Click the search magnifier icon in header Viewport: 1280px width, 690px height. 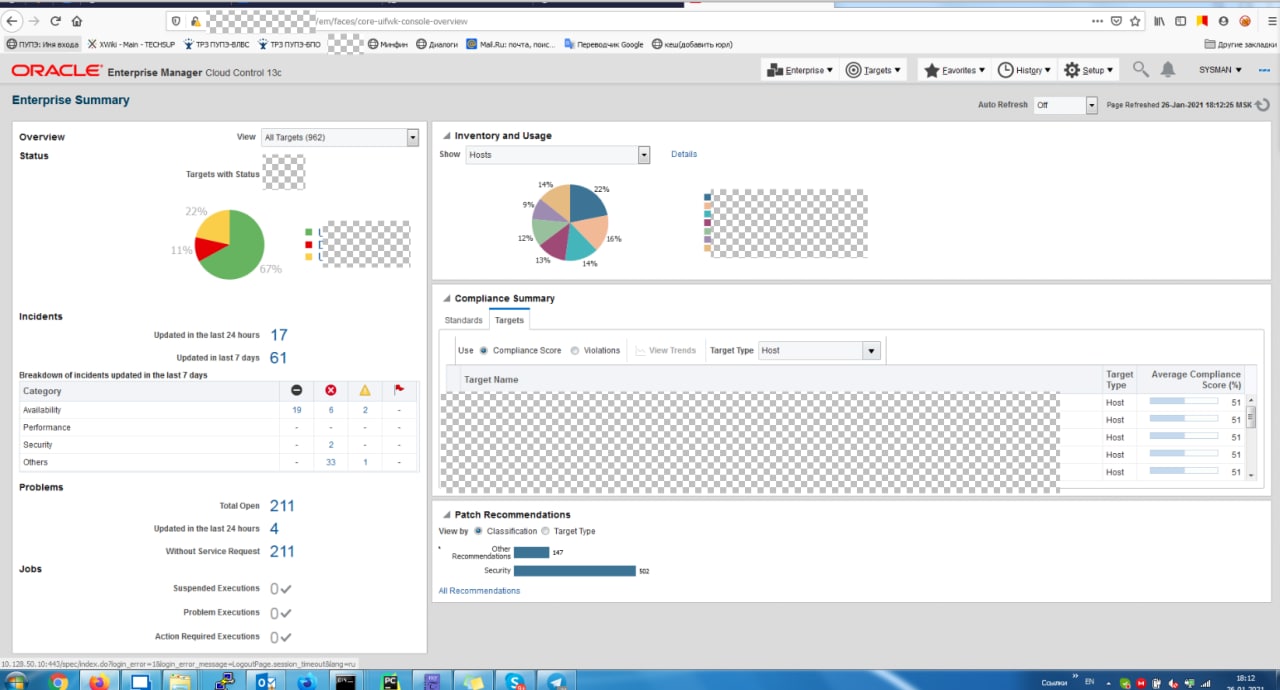(x=1140, y=69)
